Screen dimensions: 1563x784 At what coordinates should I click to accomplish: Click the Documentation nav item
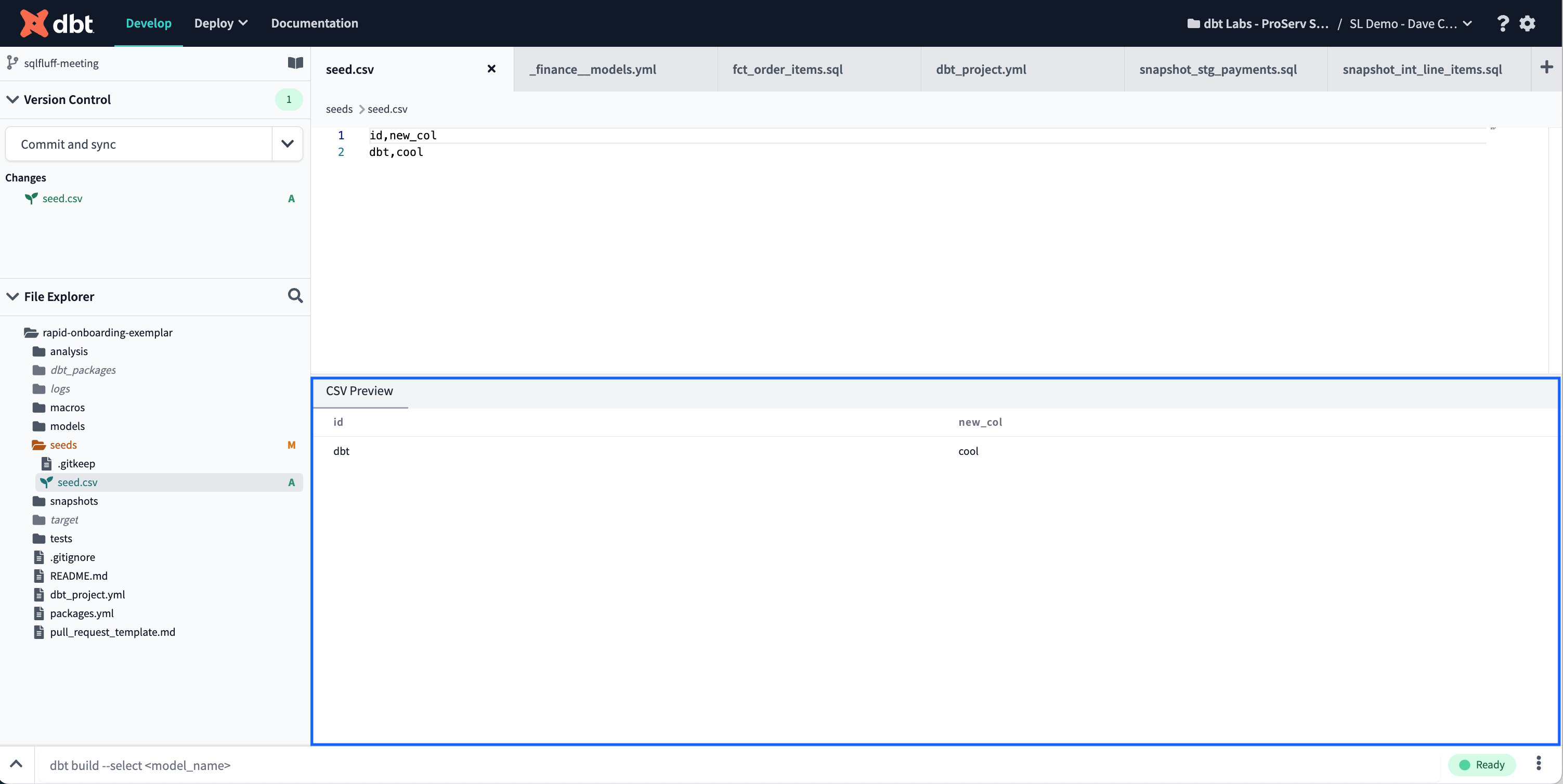(314, 22)
